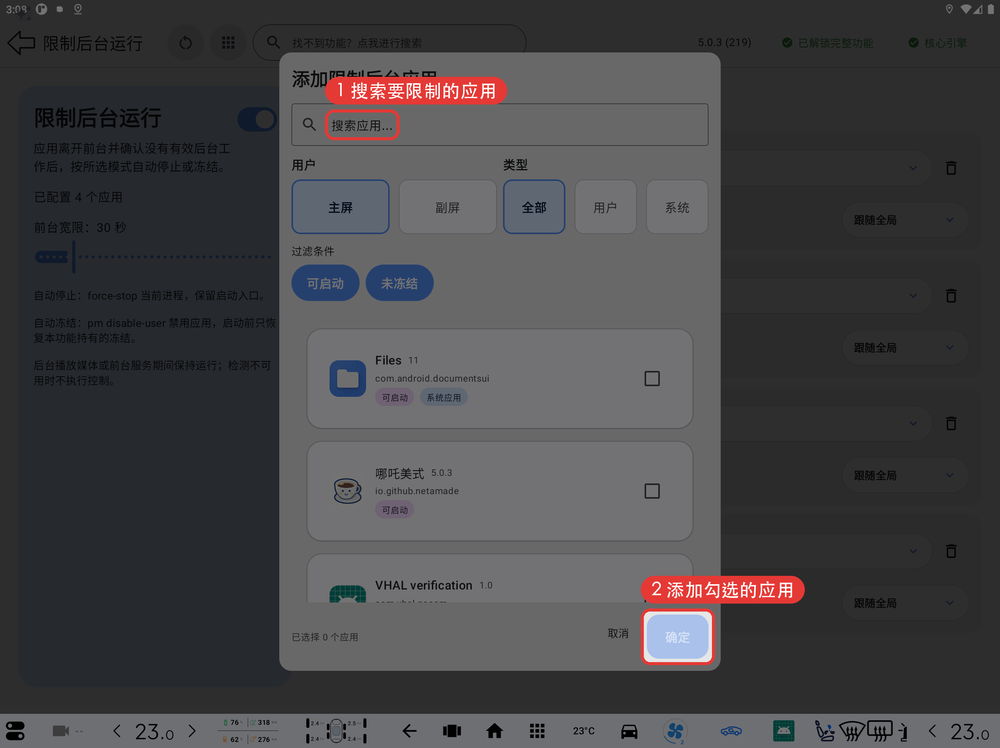The width and height of the screenshot is (1000, 748).
Task: Increase left temperature with the right chevron
Action: click(192, 731)
